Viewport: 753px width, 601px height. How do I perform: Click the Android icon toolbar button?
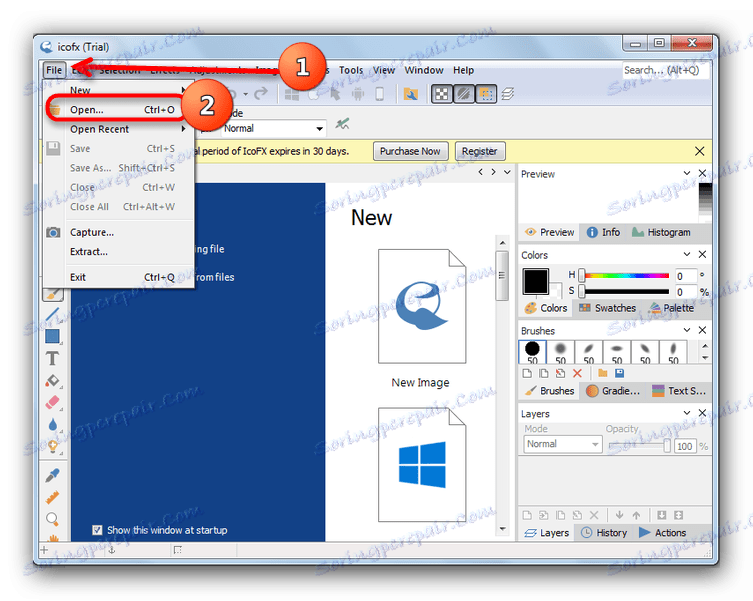coord(358,94)
